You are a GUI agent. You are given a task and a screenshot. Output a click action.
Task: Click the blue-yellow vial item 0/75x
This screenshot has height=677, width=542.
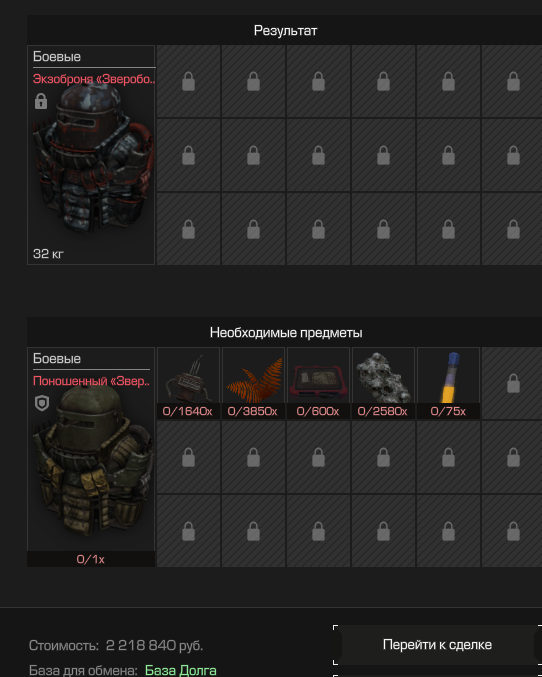tap(448, 383)
